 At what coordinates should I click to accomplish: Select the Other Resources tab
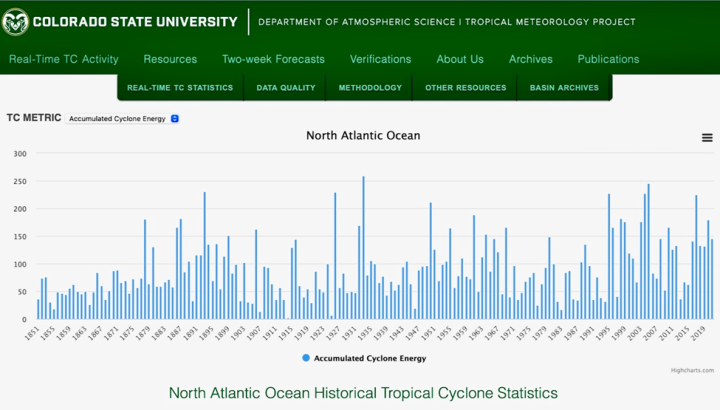click(465, 88)
